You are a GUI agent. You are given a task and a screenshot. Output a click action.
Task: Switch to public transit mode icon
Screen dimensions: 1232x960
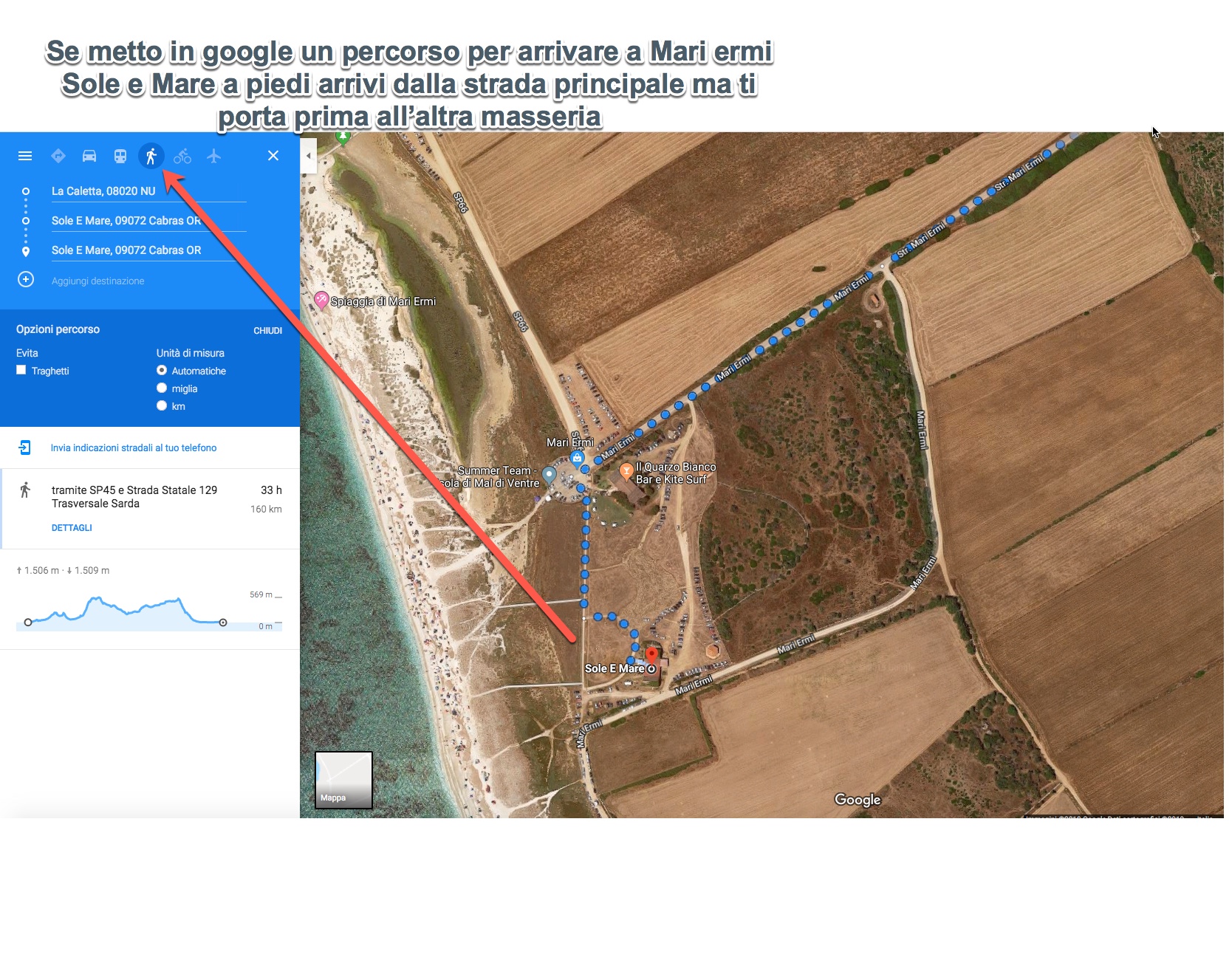(120, 156)
